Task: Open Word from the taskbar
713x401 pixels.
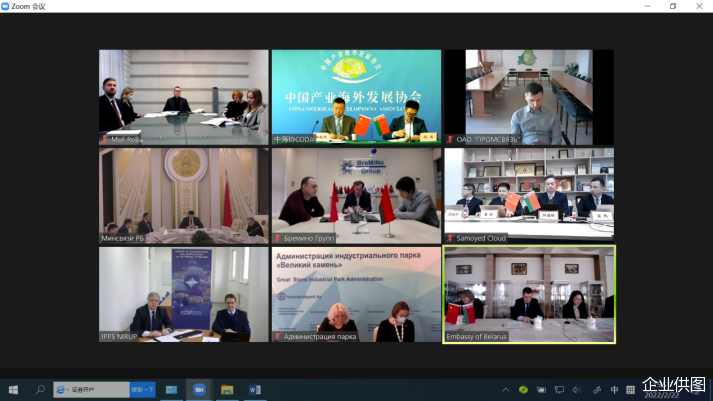Action: 254,389
